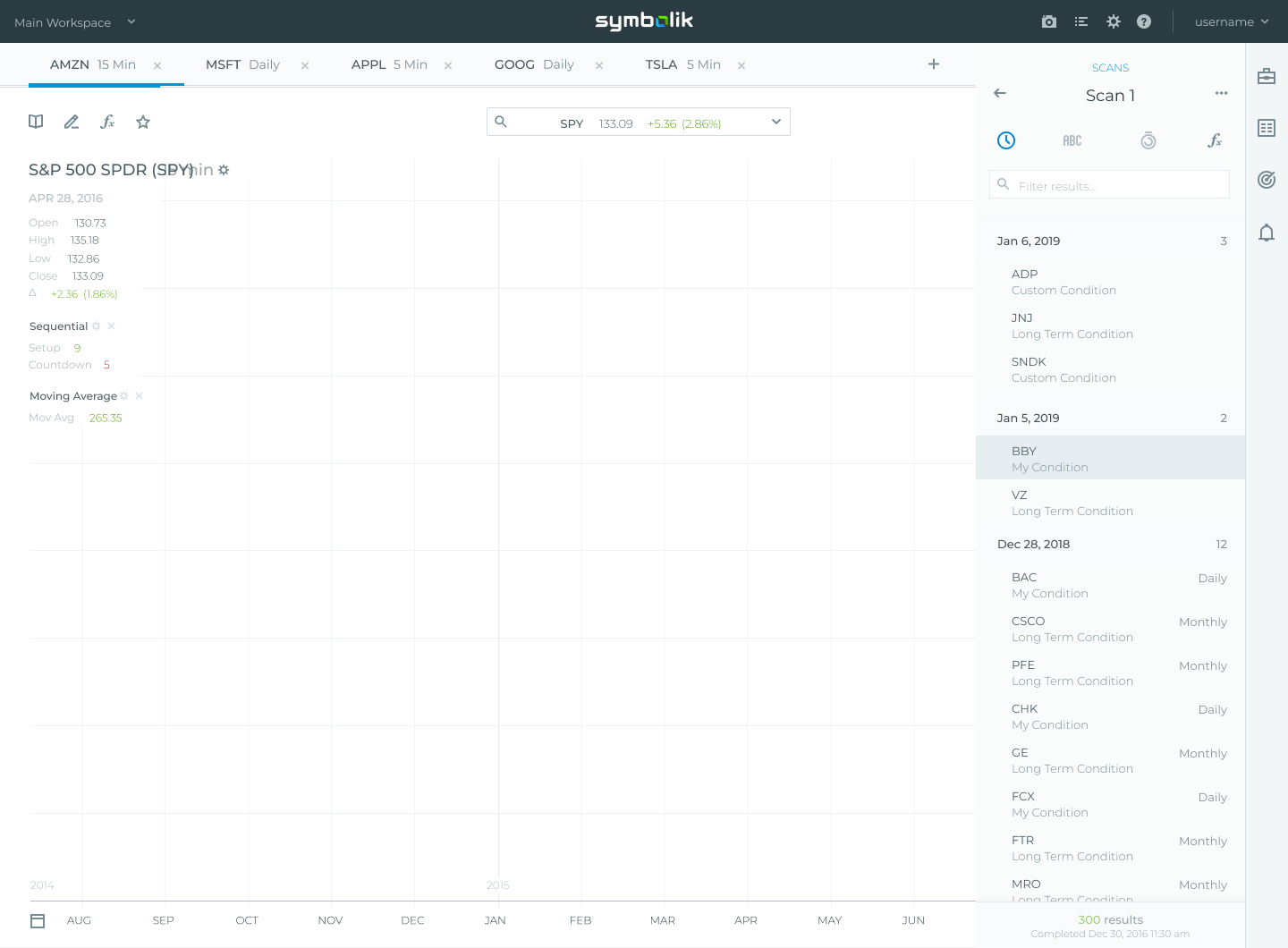
Task: Click the Jan 5, 2019 group header
Action: pos(1110,418)
